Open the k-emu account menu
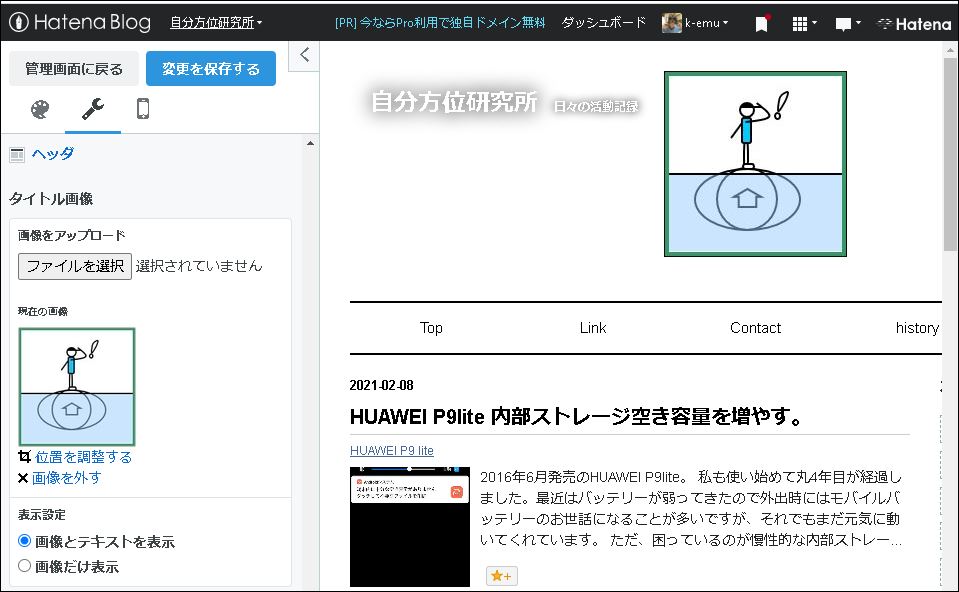Screen dimensions: 959x592 706,23
